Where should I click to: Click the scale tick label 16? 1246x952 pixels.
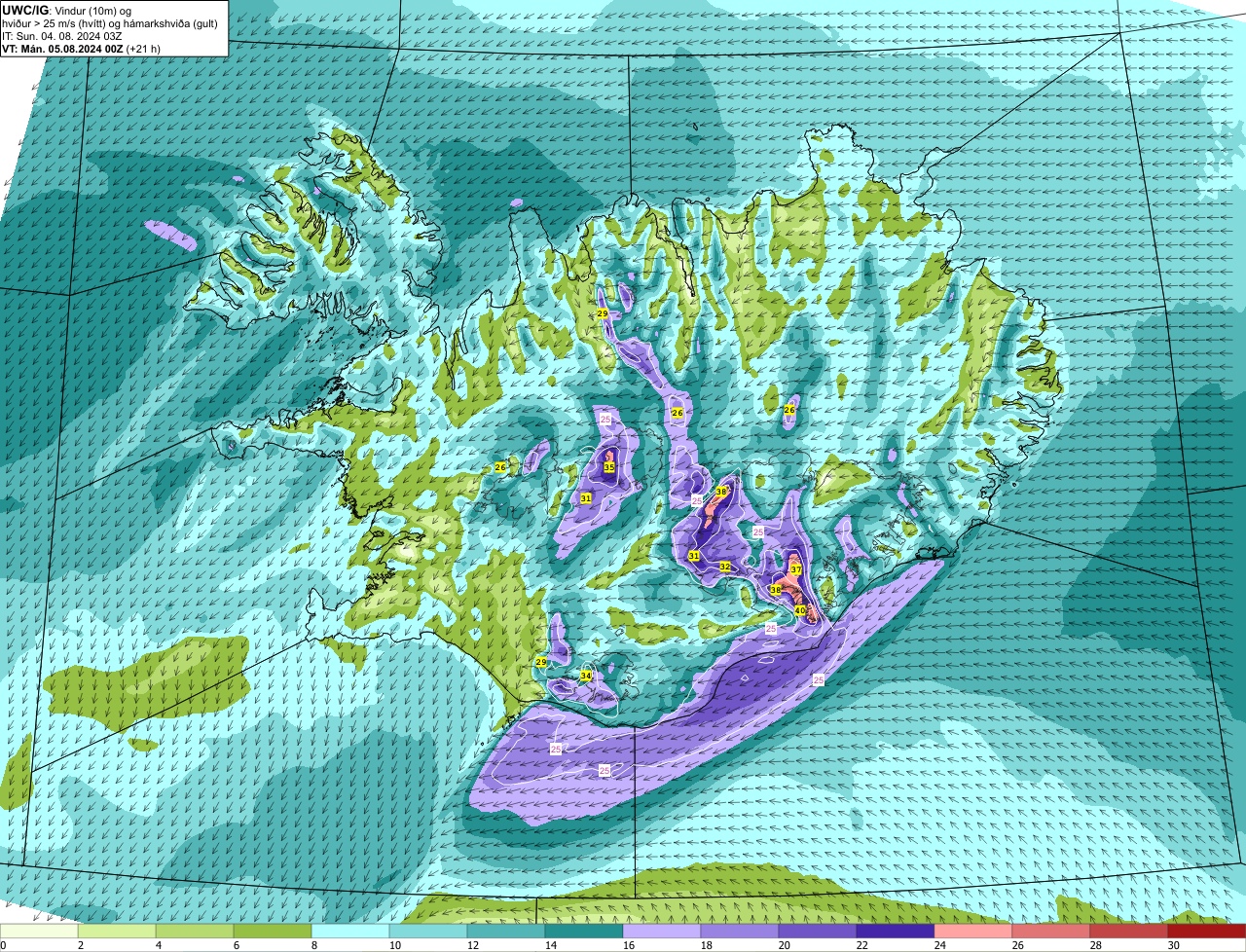point(629,945)
